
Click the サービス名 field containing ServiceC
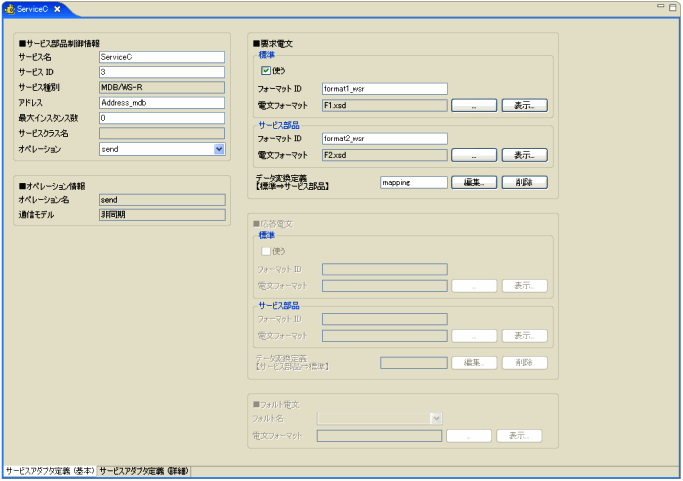(161, 57)
